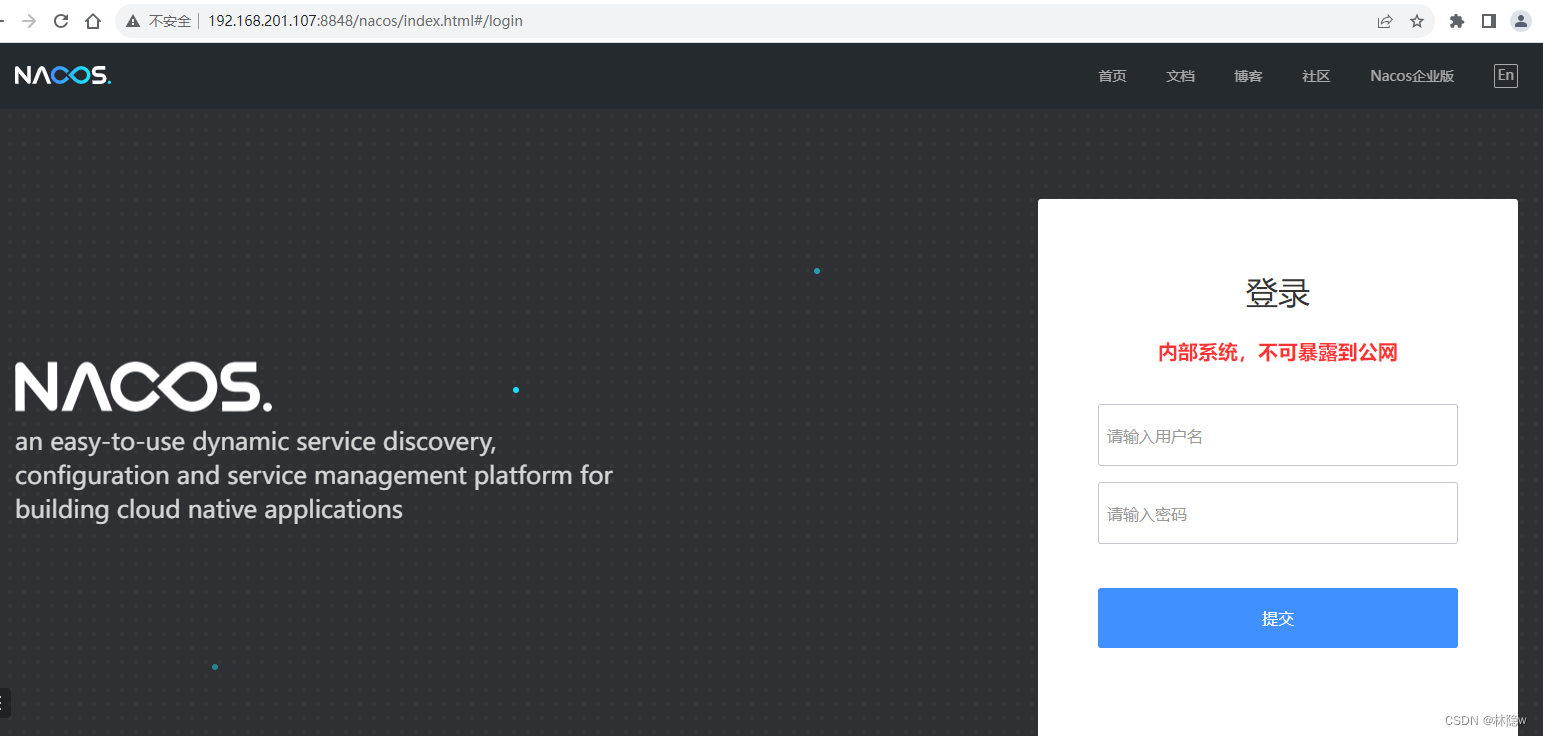Screen dimensions: 1543x736
Task: Open the browser home icon
Action: (x=93, y=20)
